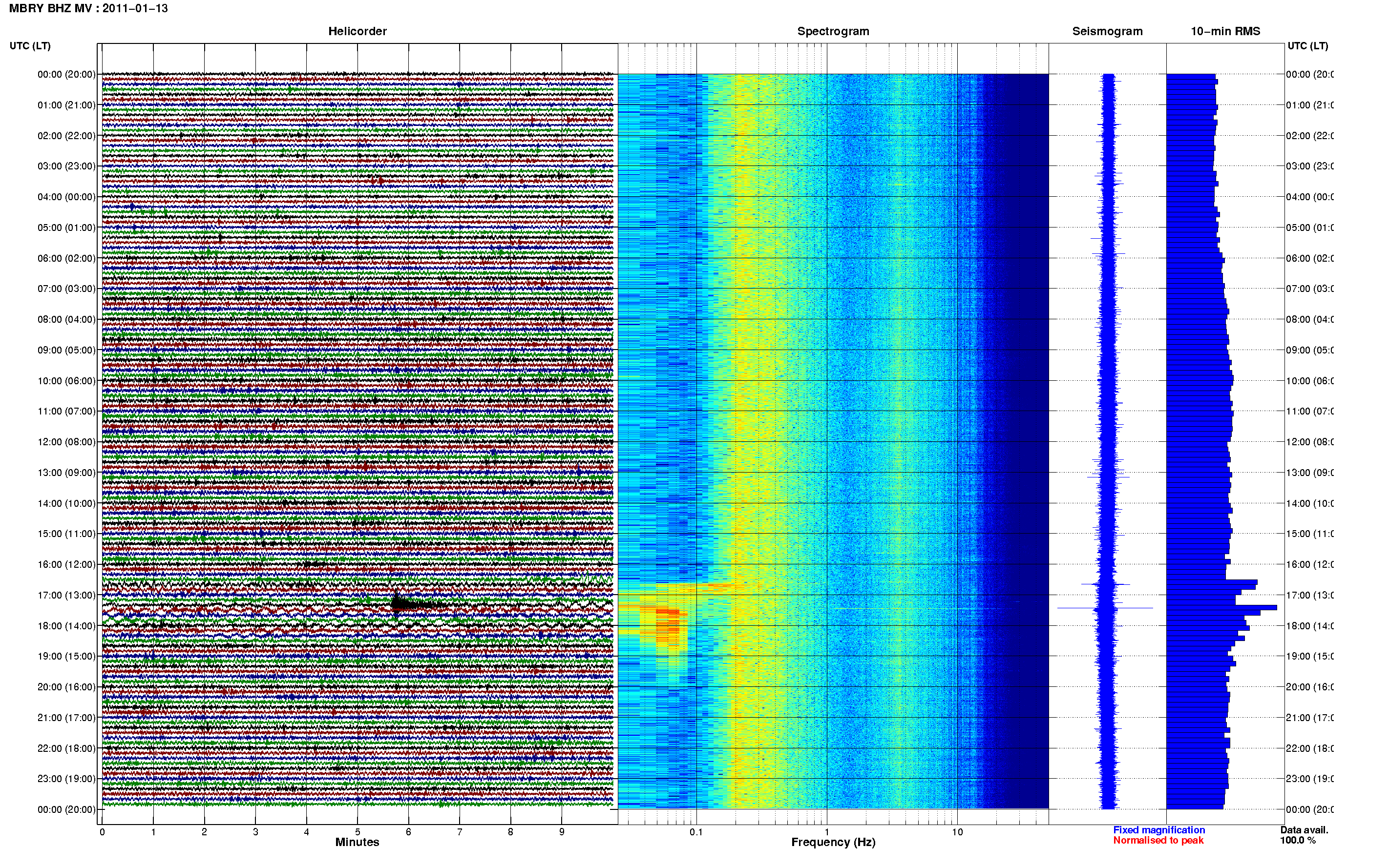1389x868 pixels.
Task: Click the title 'MBRY BHZ MV : 2011-01-13'
Action: tap(88, 9)
